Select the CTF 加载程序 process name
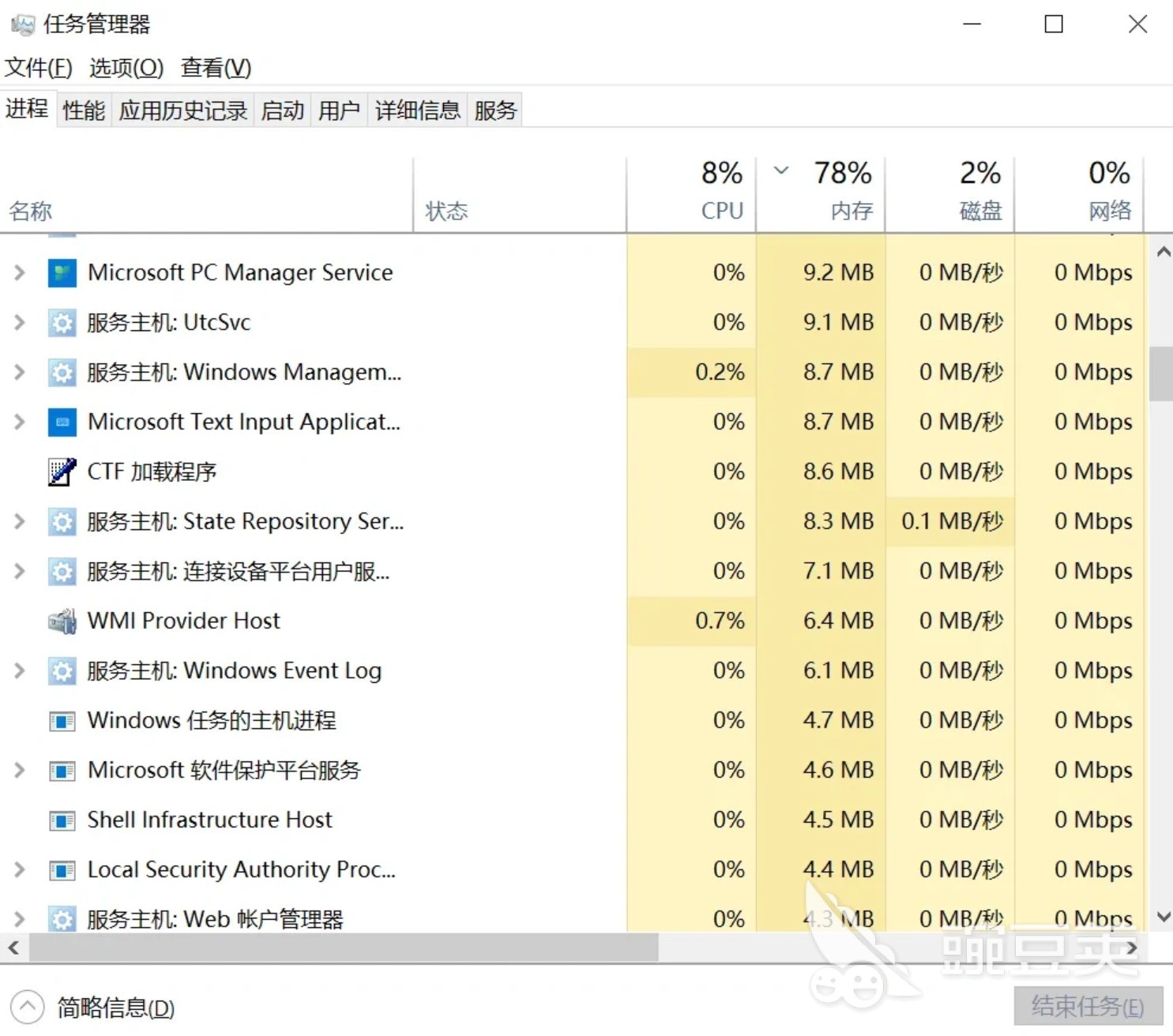The image size is (1173, 1036). (x=152, y=472)
